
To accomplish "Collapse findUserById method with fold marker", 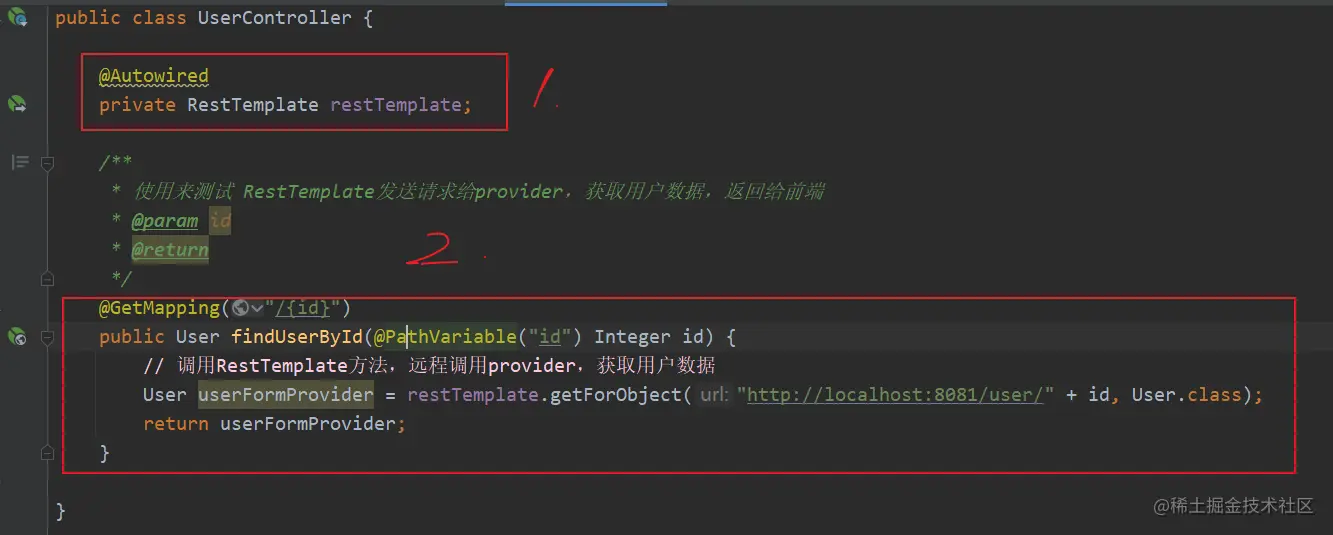I will click(x=47, y=338).
